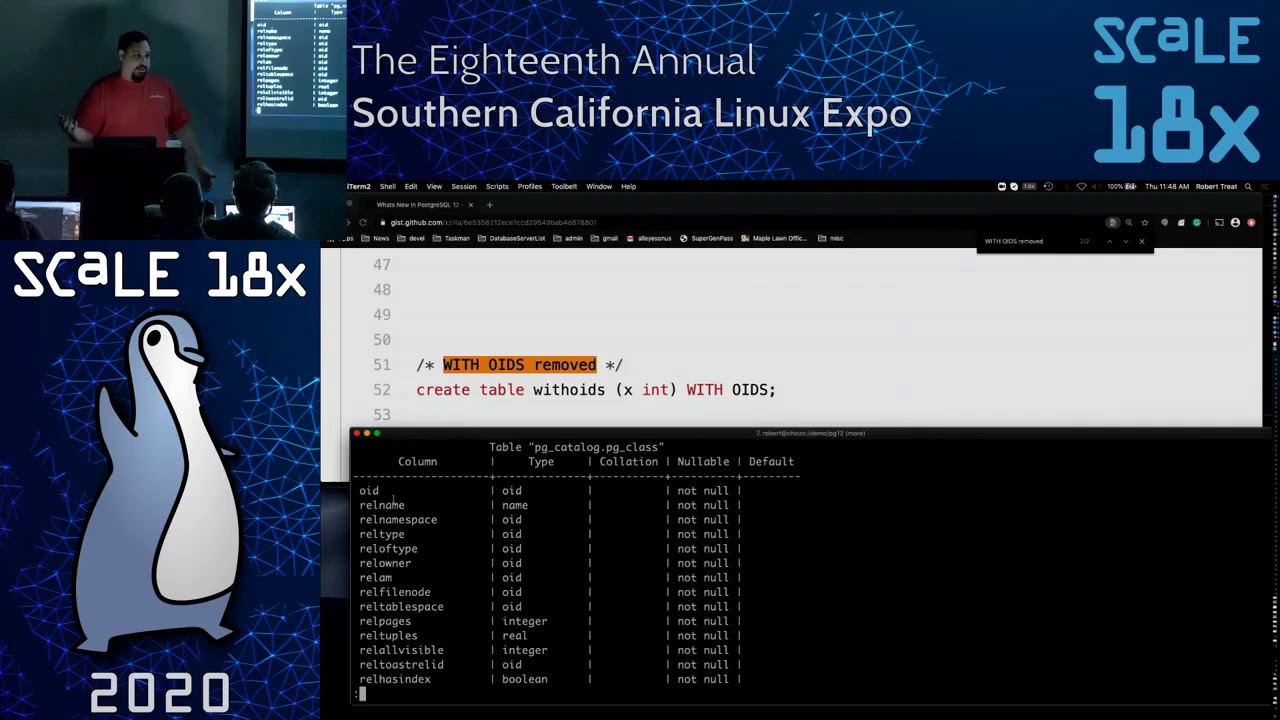1280x720 pixels.
Task: Click the Nullable column header
Action: [703, 462]
